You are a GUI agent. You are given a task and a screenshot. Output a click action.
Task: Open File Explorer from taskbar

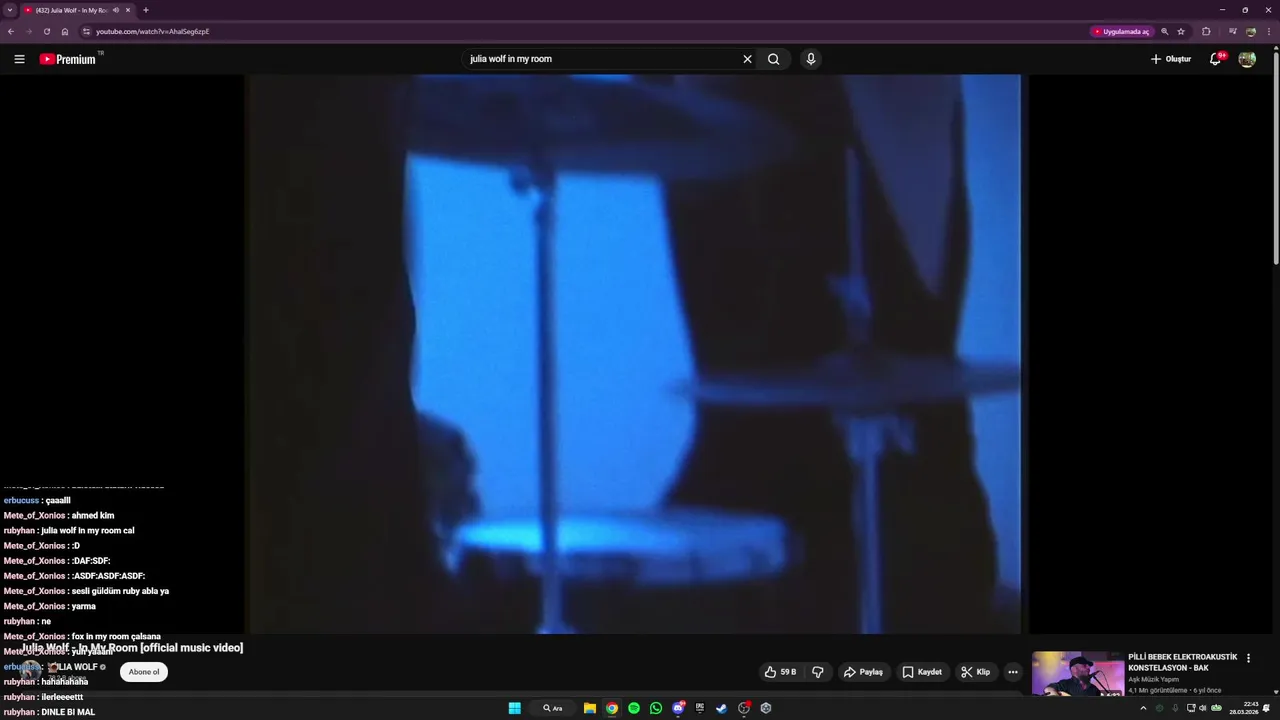point(590,708)
